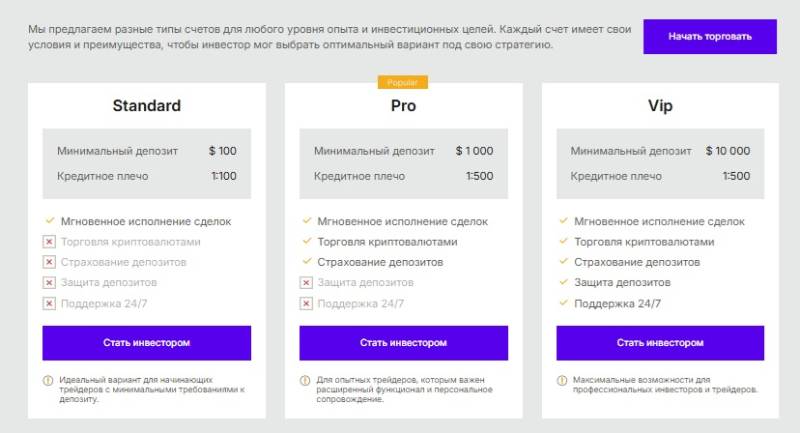Click the info icon below Vip plan
Screen dimensions: 800x433
pyautogui.click(x=562, y=381)
